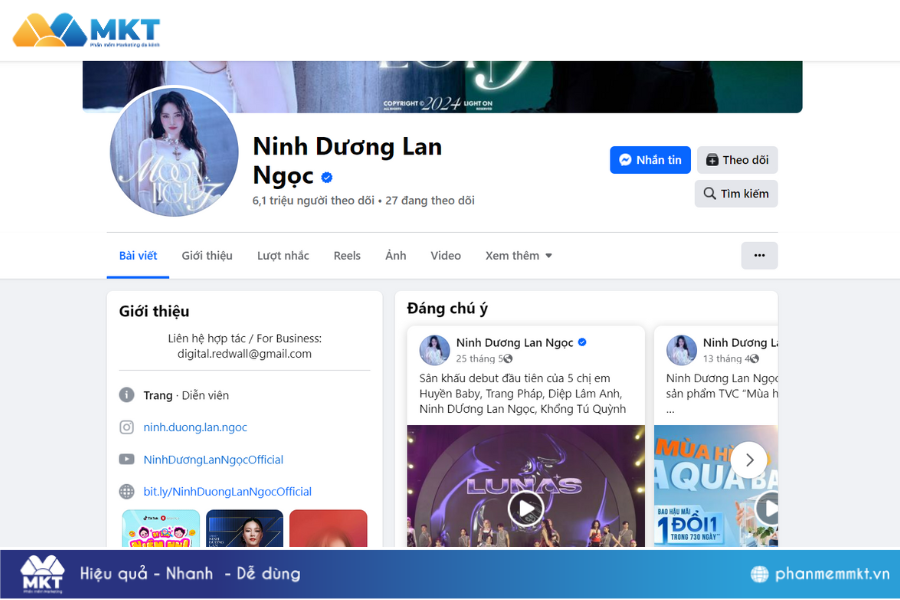The height and width of the screenshot is (600, 900).
Task: Open the author name Ninh Dương Lan Ngọc on the 25 tháng 5 post
Action: click(x=514, y=343)
